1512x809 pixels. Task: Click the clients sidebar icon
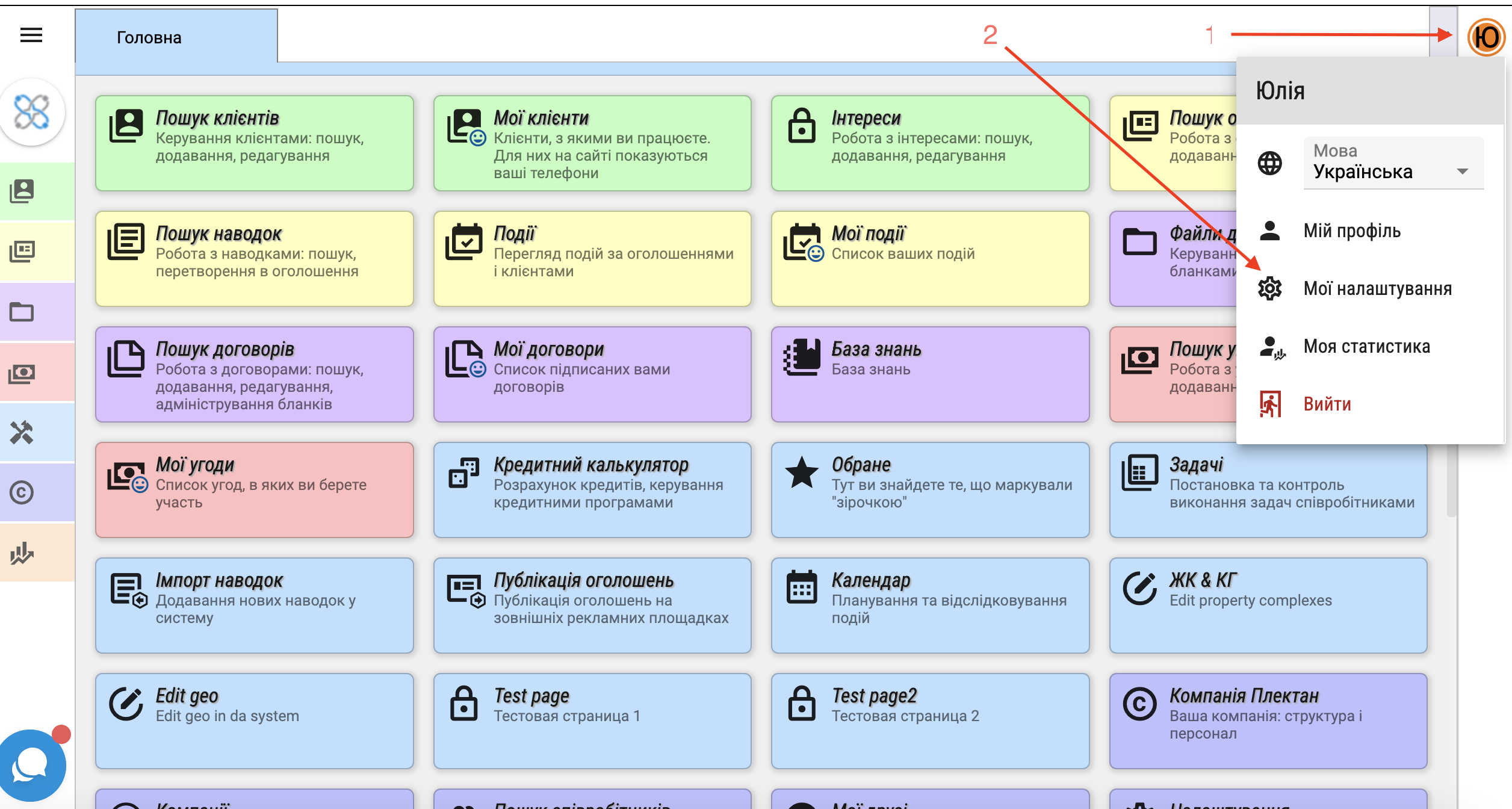(22, 191)
